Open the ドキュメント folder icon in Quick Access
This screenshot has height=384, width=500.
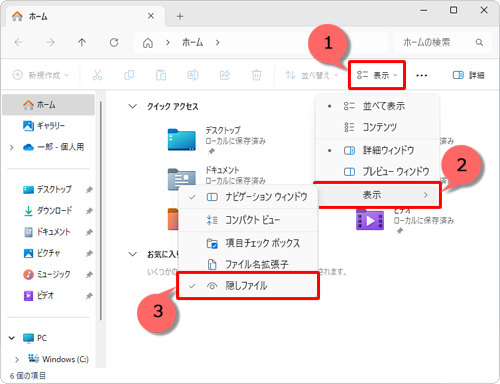[x=182, y=179]
